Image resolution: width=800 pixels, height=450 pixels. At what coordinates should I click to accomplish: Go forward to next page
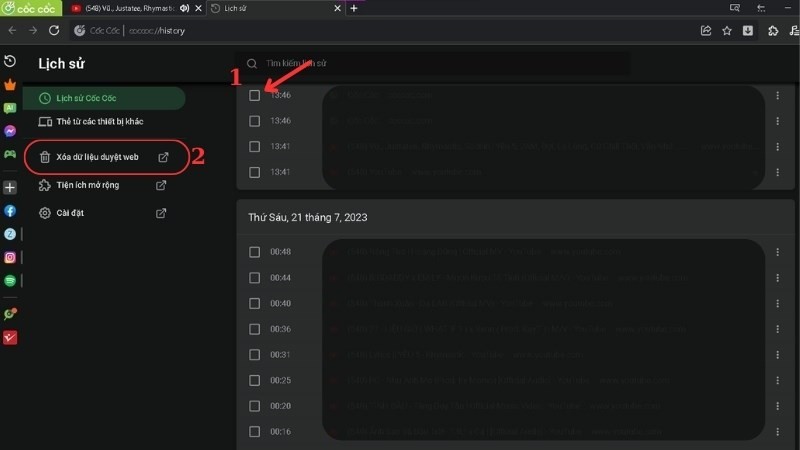(x=33, y=31)
